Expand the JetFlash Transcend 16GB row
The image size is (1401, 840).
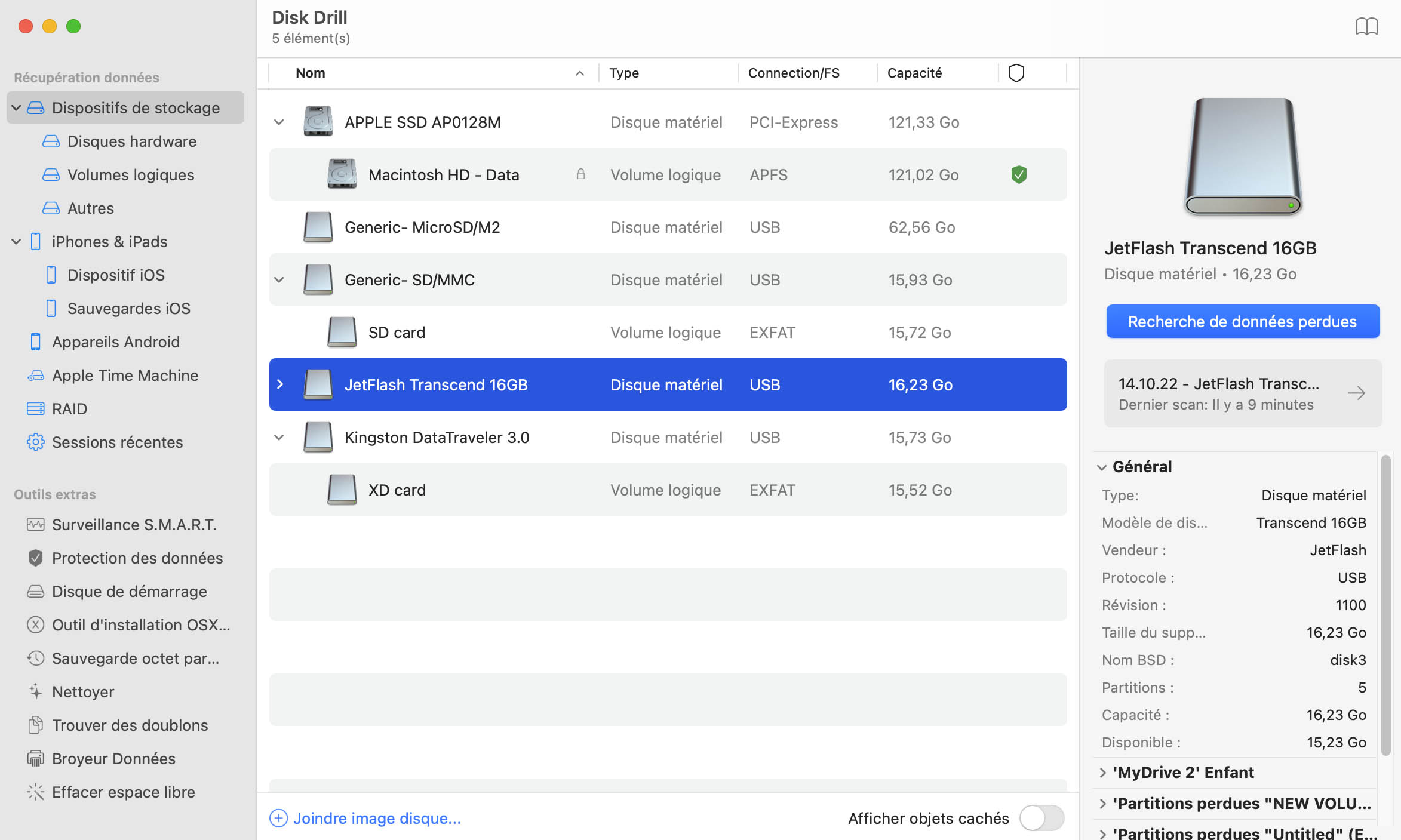coord(280,384)
